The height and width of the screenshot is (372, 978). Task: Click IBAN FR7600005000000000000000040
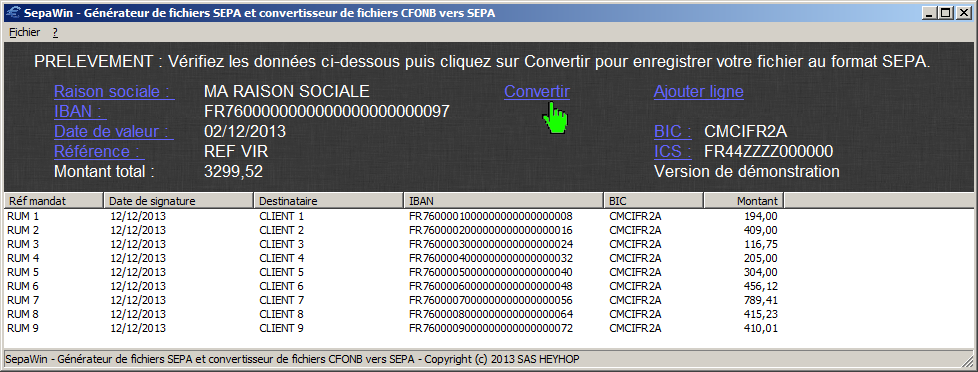point(491,272)
